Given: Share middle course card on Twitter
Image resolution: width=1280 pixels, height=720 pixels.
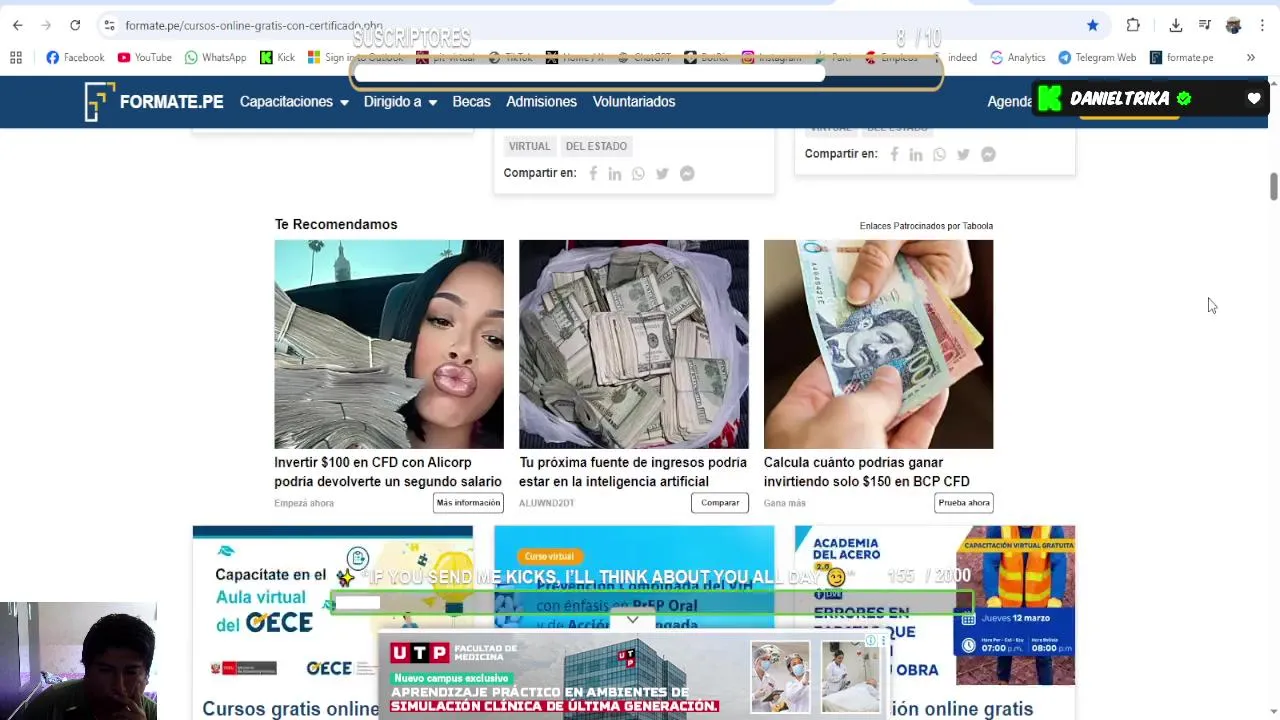Looking at the screenshot, I should tap(662, 174).
